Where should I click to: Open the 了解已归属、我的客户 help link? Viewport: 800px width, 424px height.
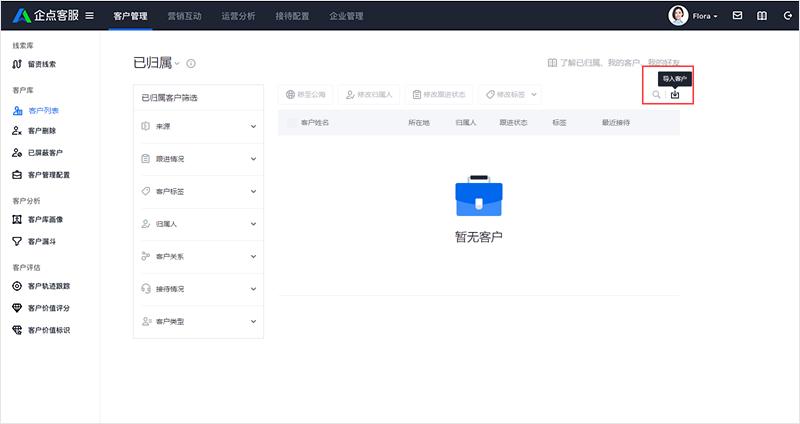tap(613, 63)
